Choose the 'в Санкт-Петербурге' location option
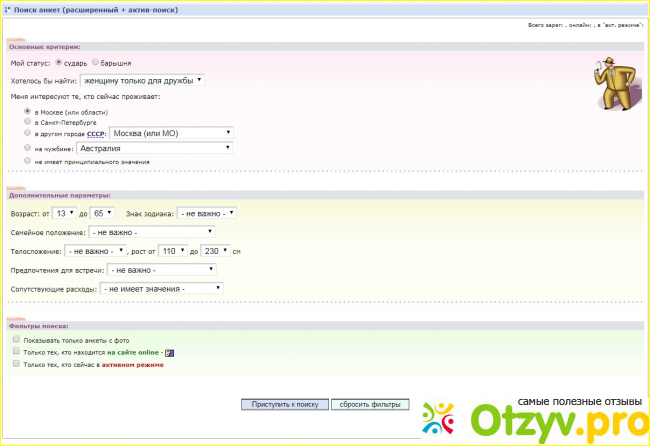 (27, 121)
